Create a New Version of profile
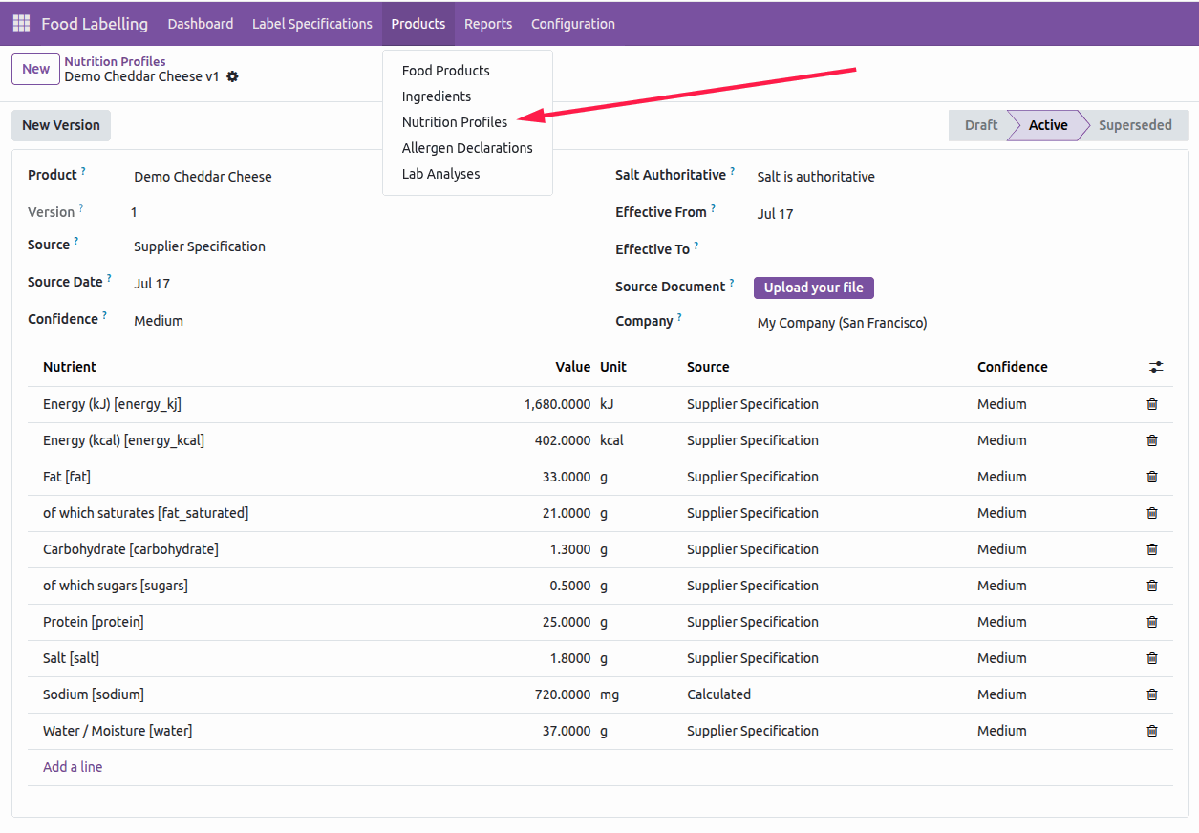 [61, 125]
